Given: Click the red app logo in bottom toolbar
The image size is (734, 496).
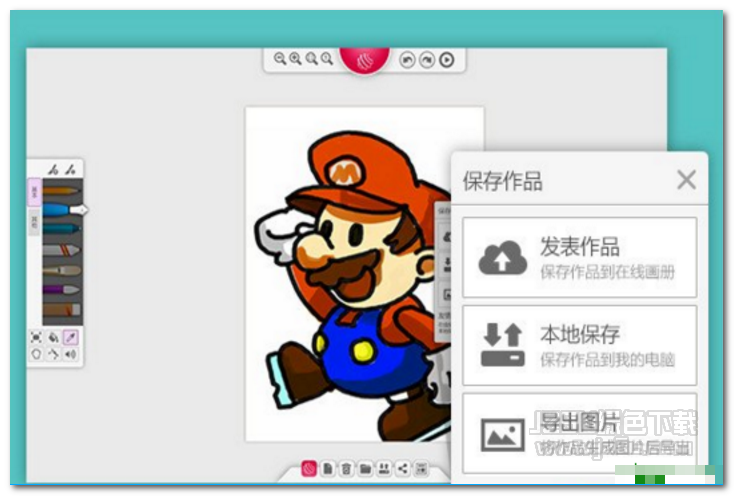Looking at the screenshot, I should 309,468.
